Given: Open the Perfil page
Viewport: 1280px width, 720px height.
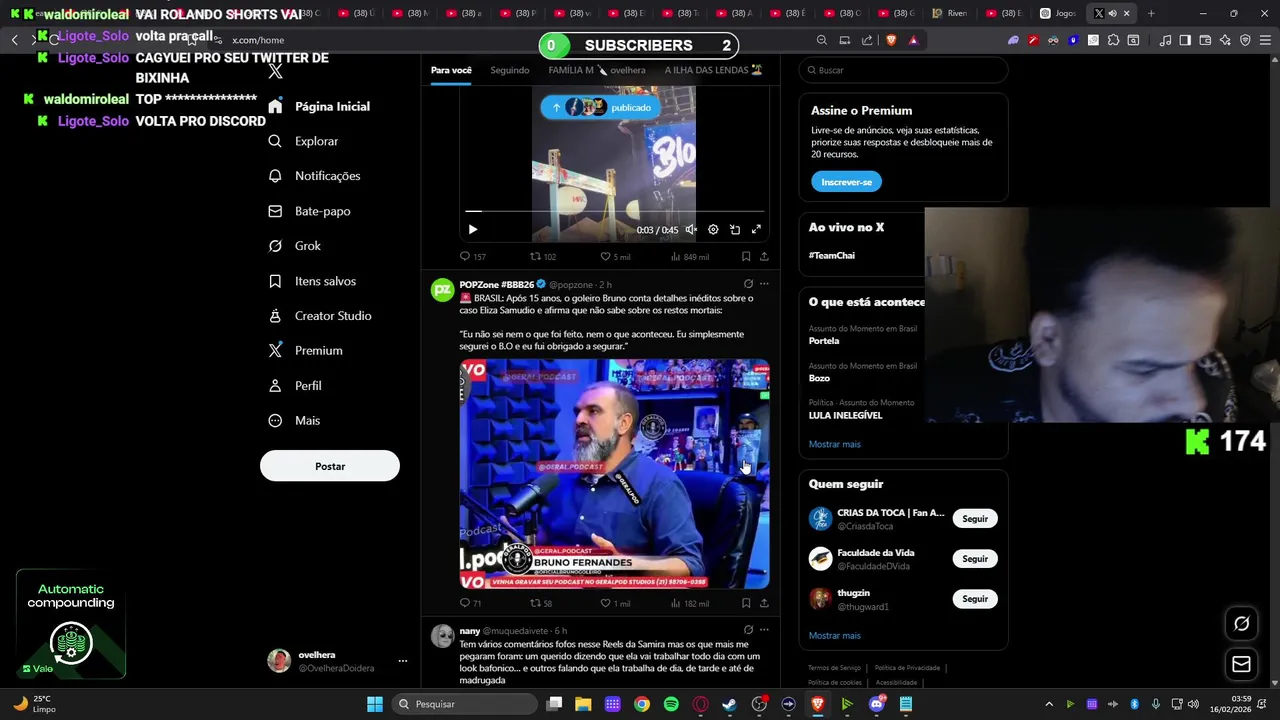Looking at the screenshot, I should 294,386.
